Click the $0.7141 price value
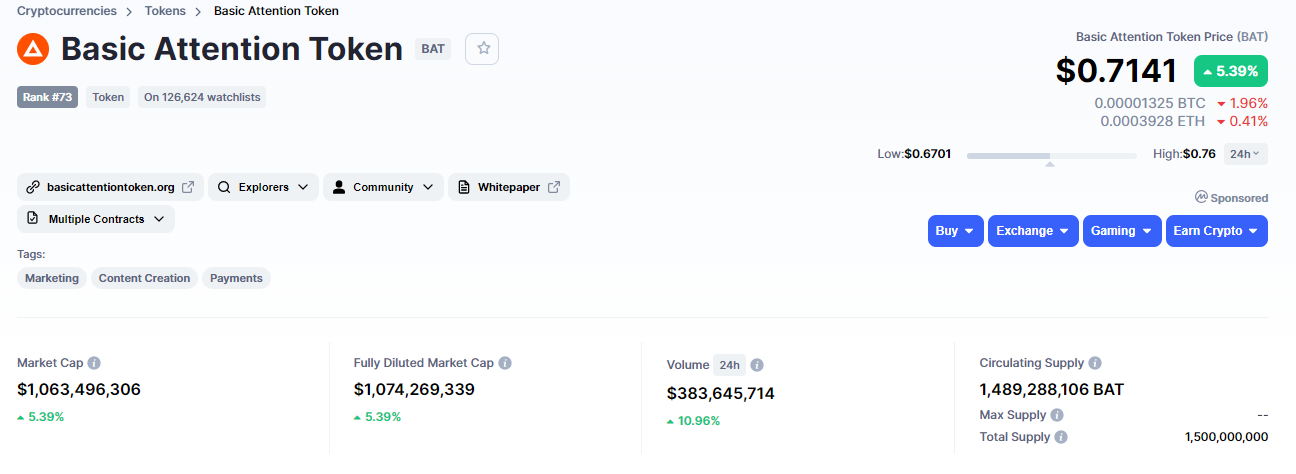 1117,71
